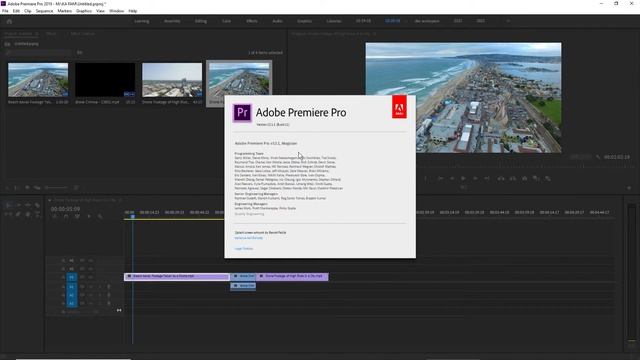Select the Type tool
Screen dimensions: 640x360
click(x=37, y=214)
